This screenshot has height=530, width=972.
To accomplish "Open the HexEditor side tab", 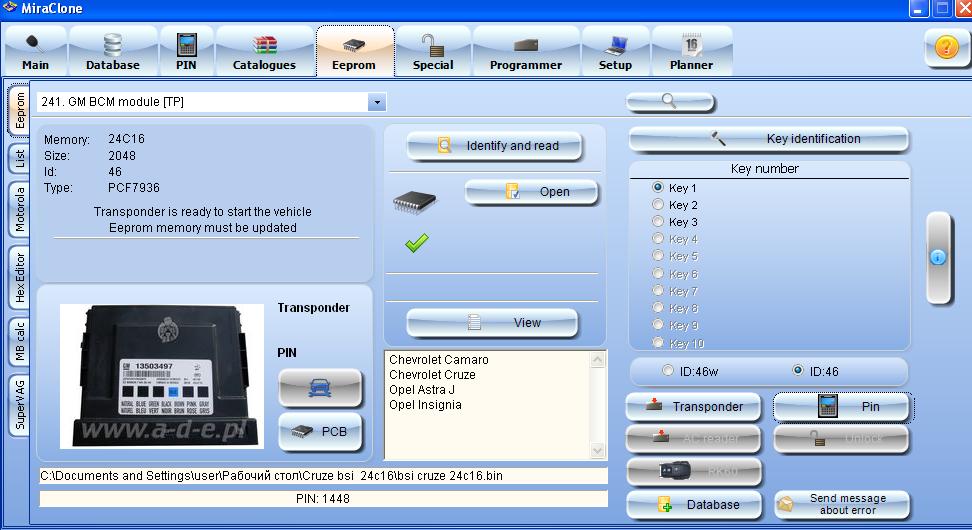I will coord(20,277).
